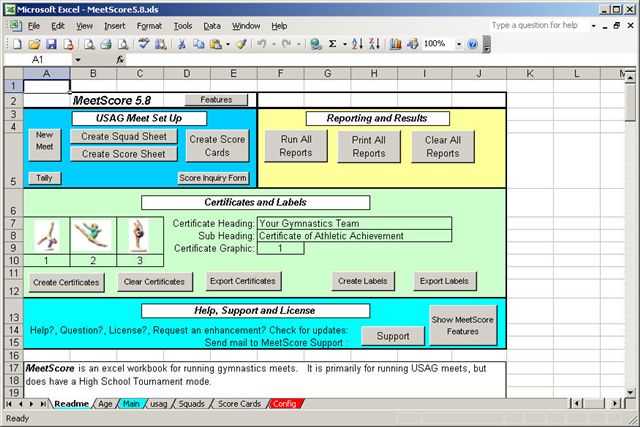Open the Format menu
This screenshot has width=640, height=427.
click(149, 26)
